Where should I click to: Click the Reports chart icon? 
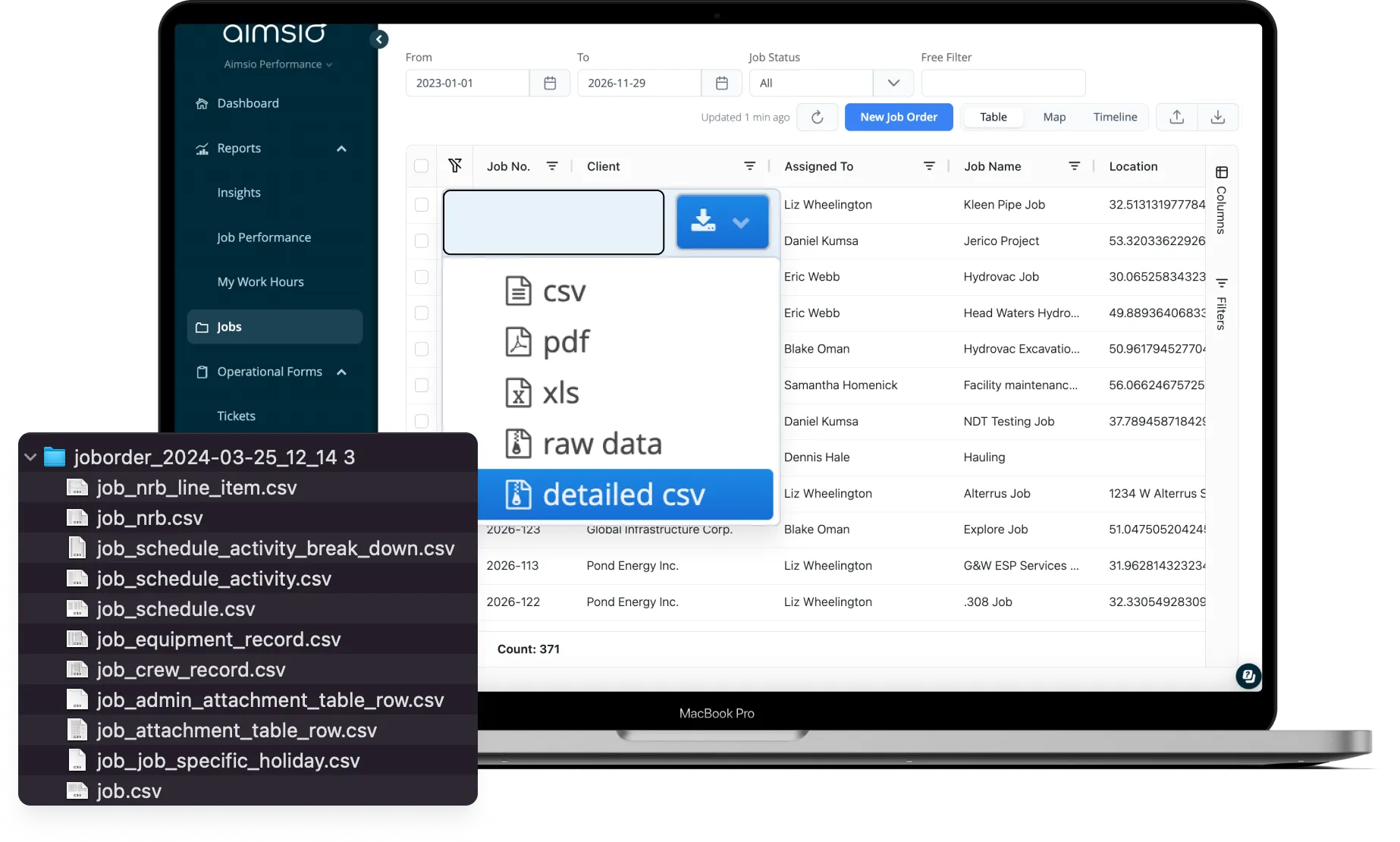pyautogui.click(x=202, y=149)
